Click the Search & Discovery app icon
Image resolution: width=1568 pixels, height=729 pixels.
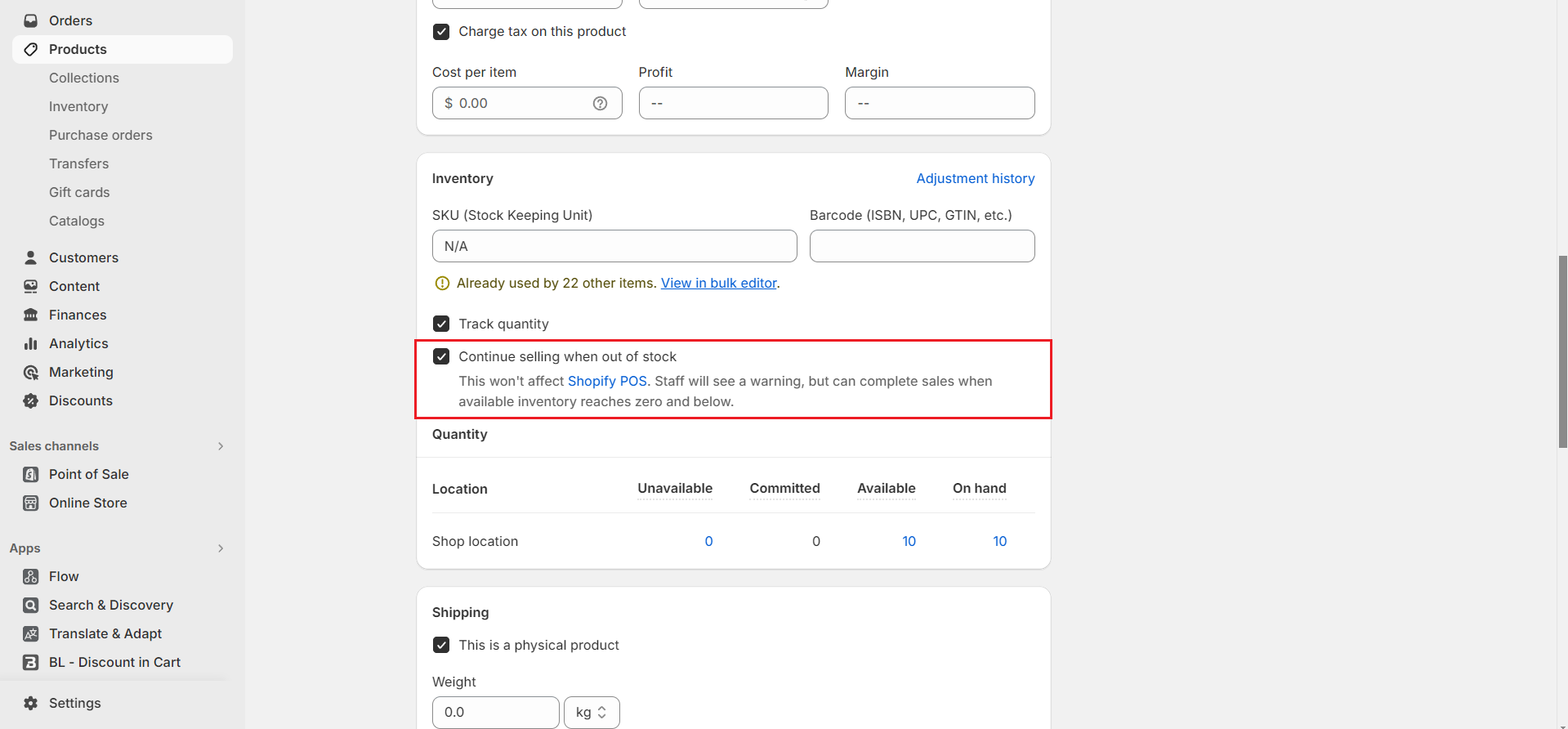coord(31,606)
